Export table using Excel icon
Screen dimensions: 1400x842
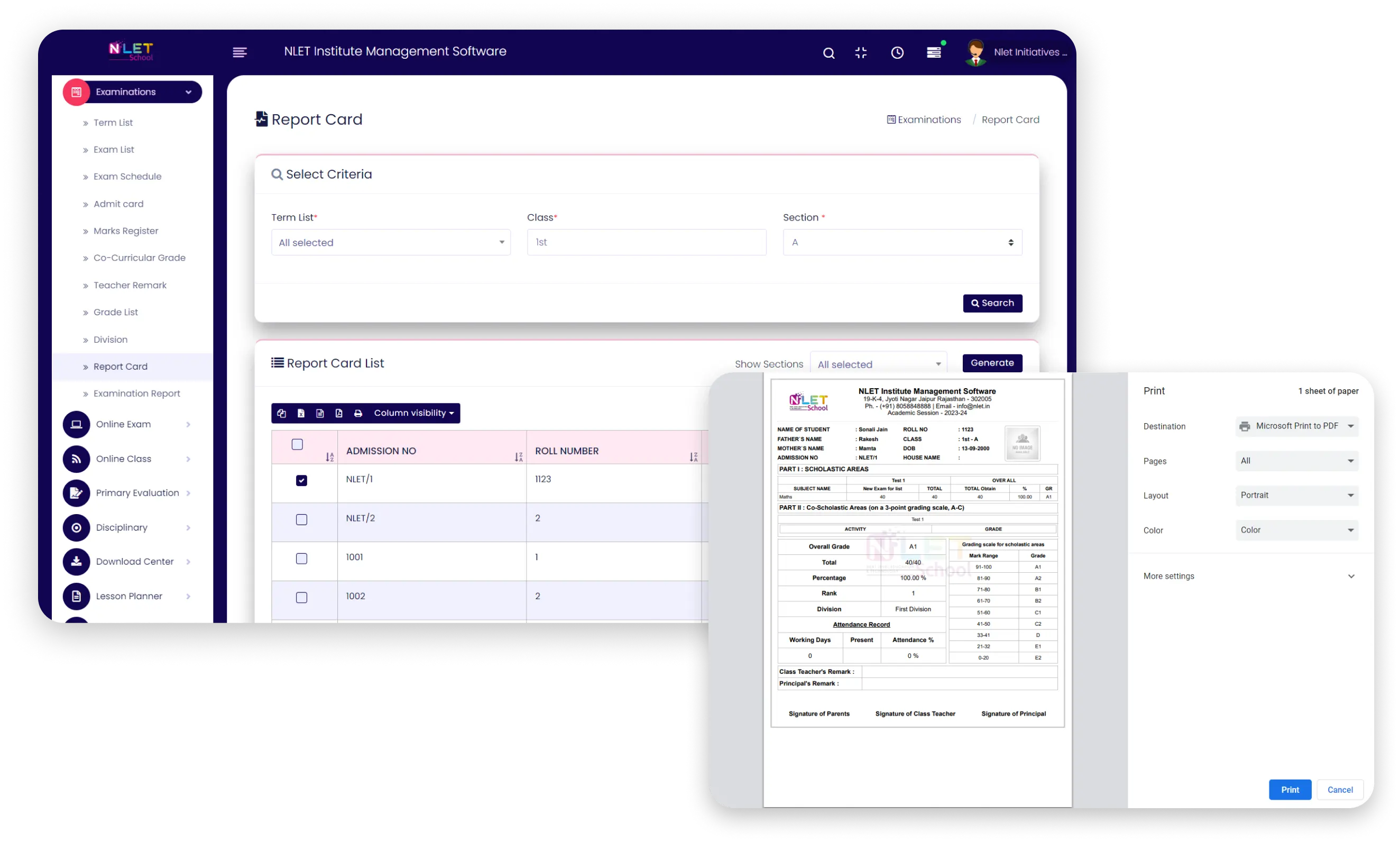coord(300,413)
